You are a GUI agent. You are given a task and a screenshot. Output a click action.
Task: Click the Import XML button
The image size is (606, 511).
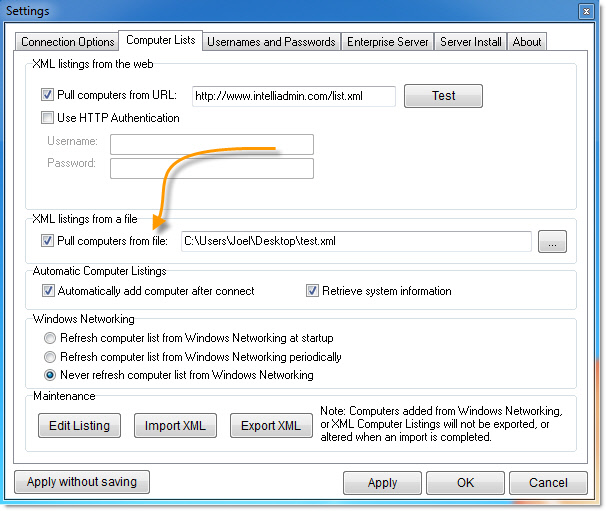[x=175, y=426]
